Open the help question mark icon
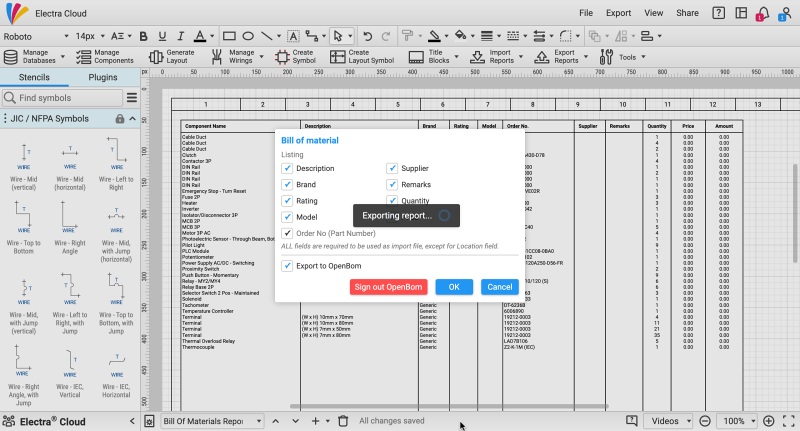The height and width of the screenshot is (431, 800). click(718, 13)
